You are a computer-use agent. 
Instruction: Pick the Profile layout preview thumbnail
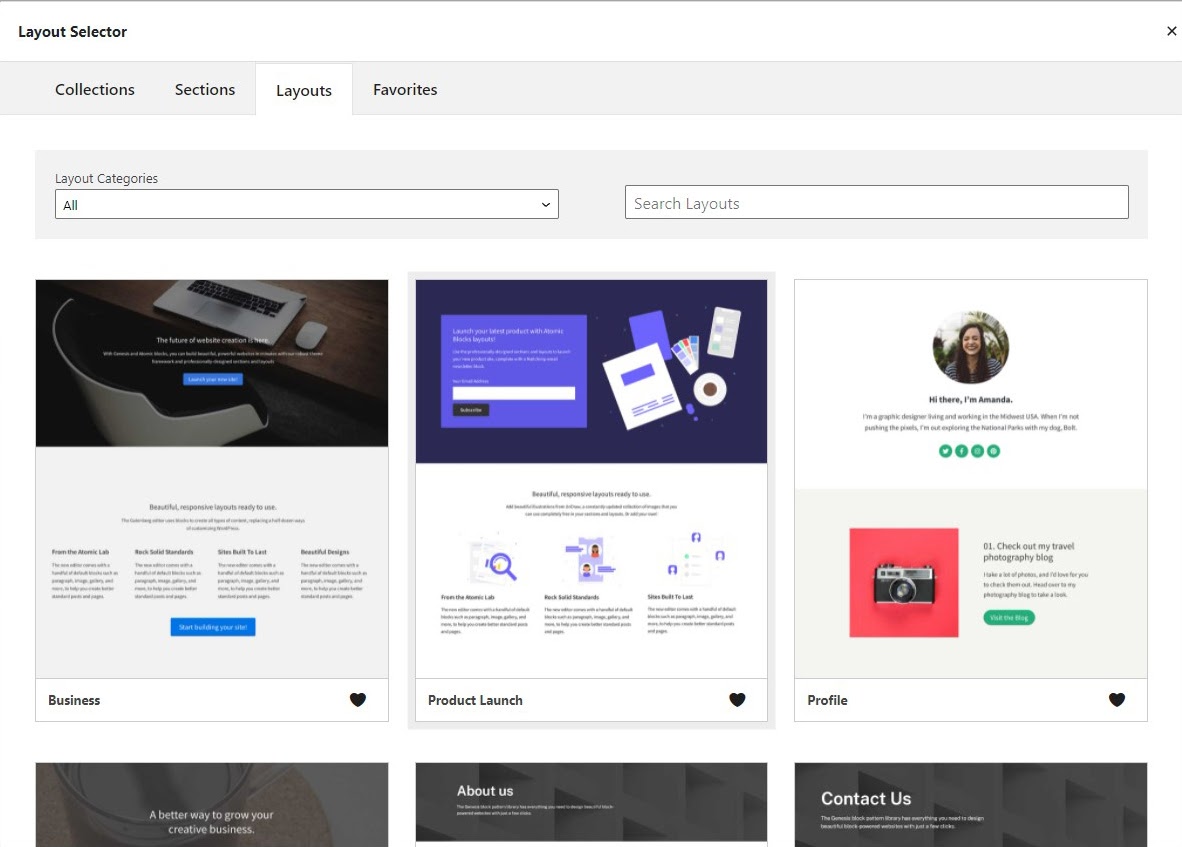970,478
